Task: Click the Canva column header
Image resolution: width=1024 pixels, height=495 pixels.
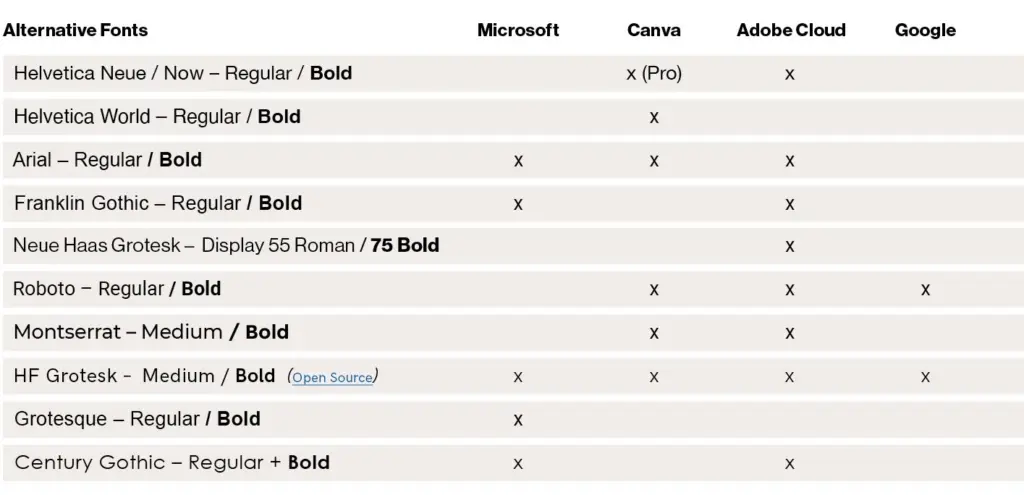Action: [x=654, y=30]
